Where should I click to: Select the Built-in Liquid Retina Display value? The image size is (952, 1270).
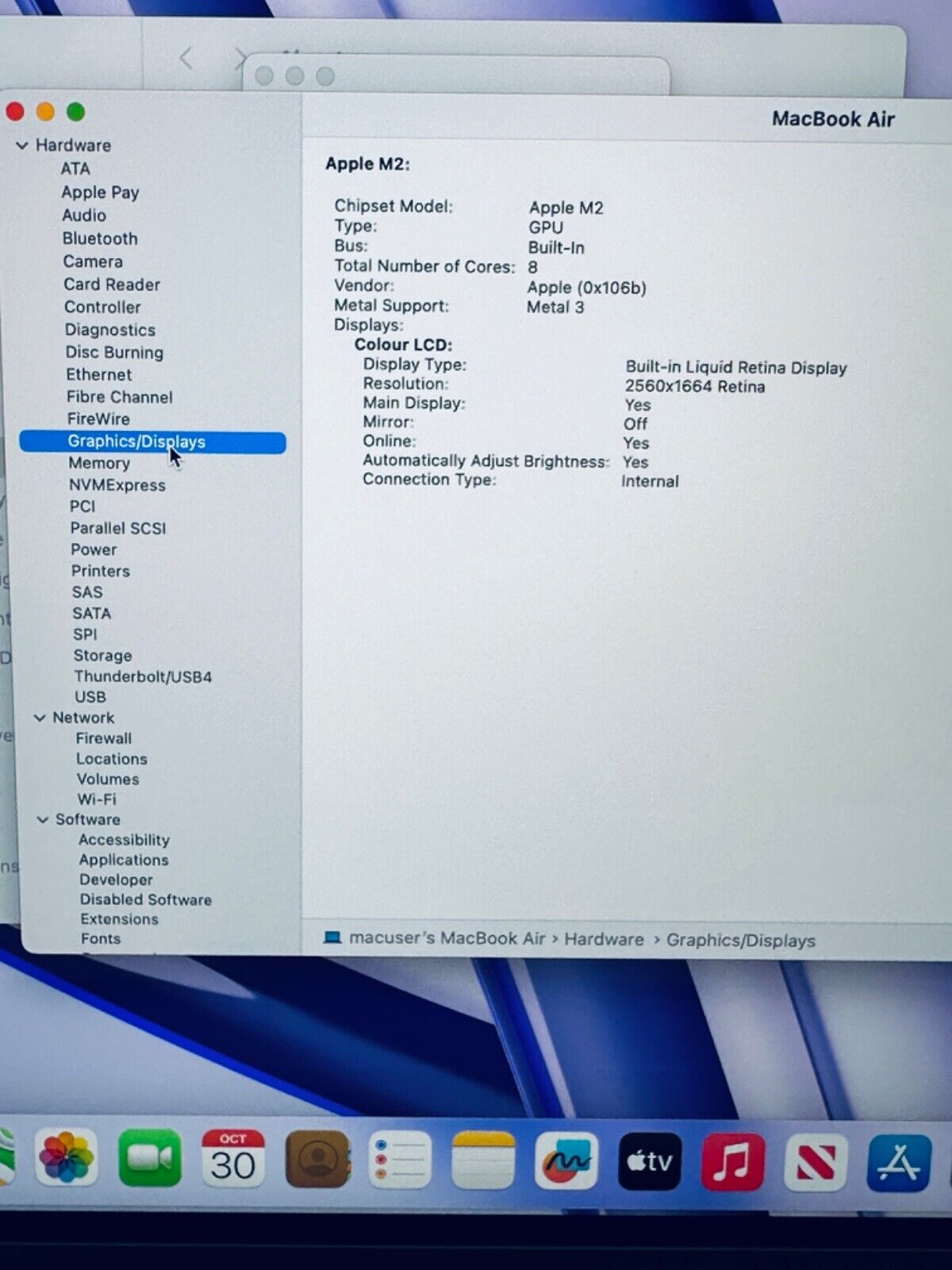[736, 368]
